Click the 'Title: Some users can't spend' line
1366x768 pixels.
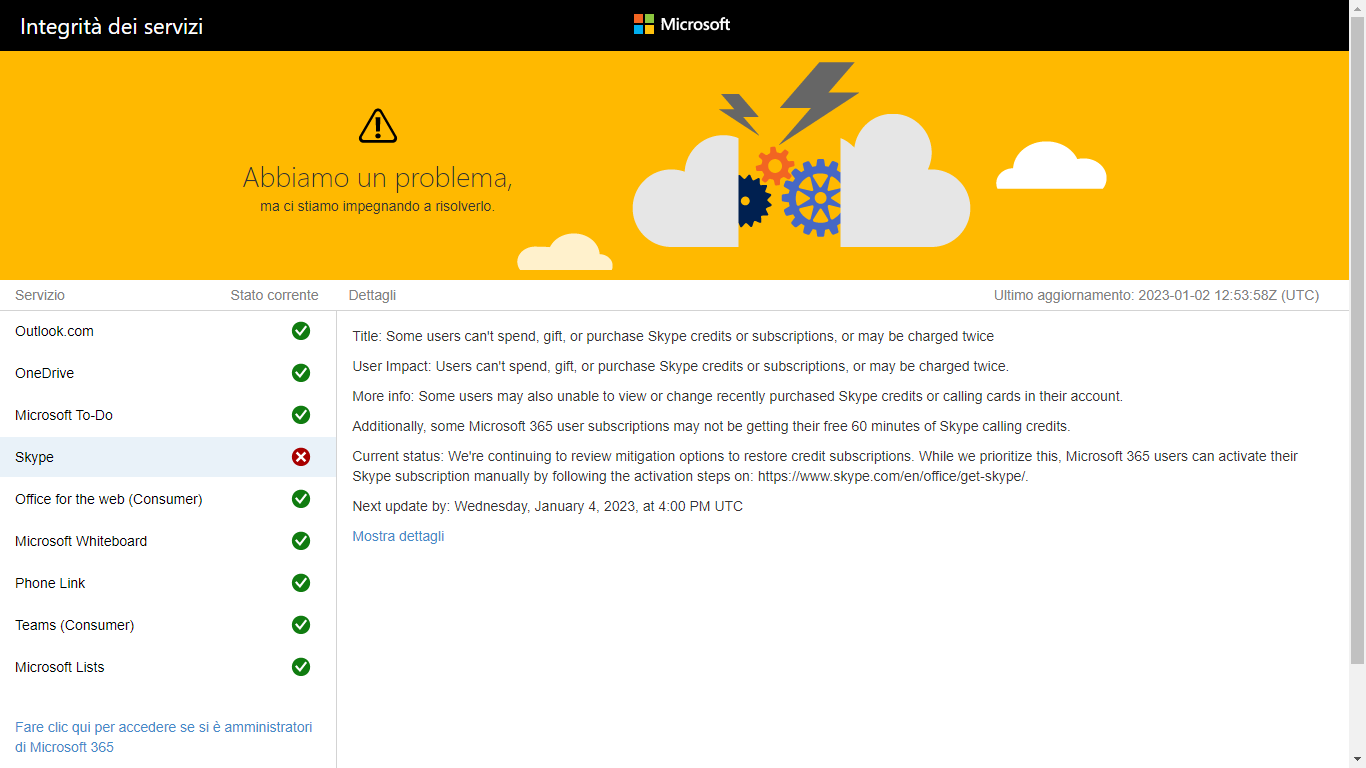coord(673,336)
